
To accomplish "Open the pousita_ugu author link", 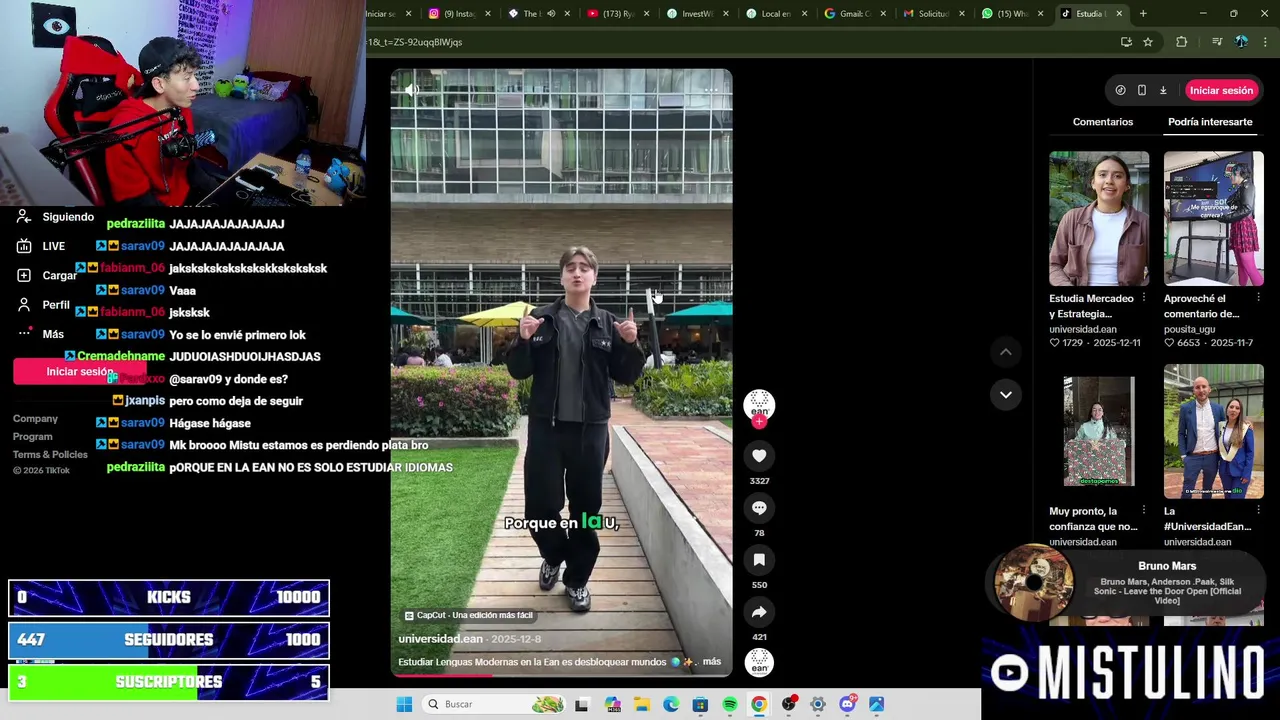I will coord(1189,329).
